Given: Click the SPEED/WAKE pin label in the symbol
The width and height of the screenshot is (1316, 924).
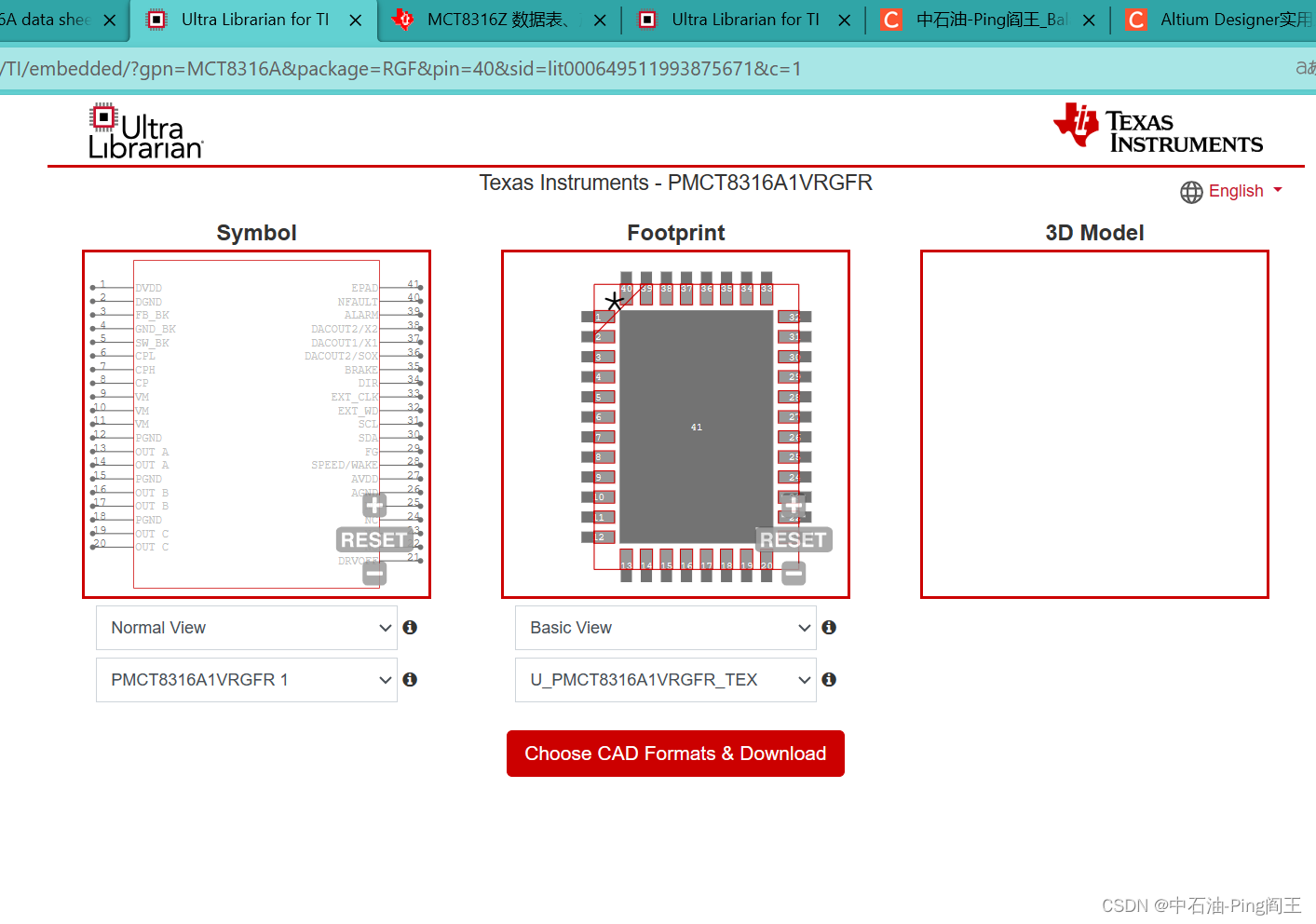Looking at the screenshot, I should [x=345, y=465].
